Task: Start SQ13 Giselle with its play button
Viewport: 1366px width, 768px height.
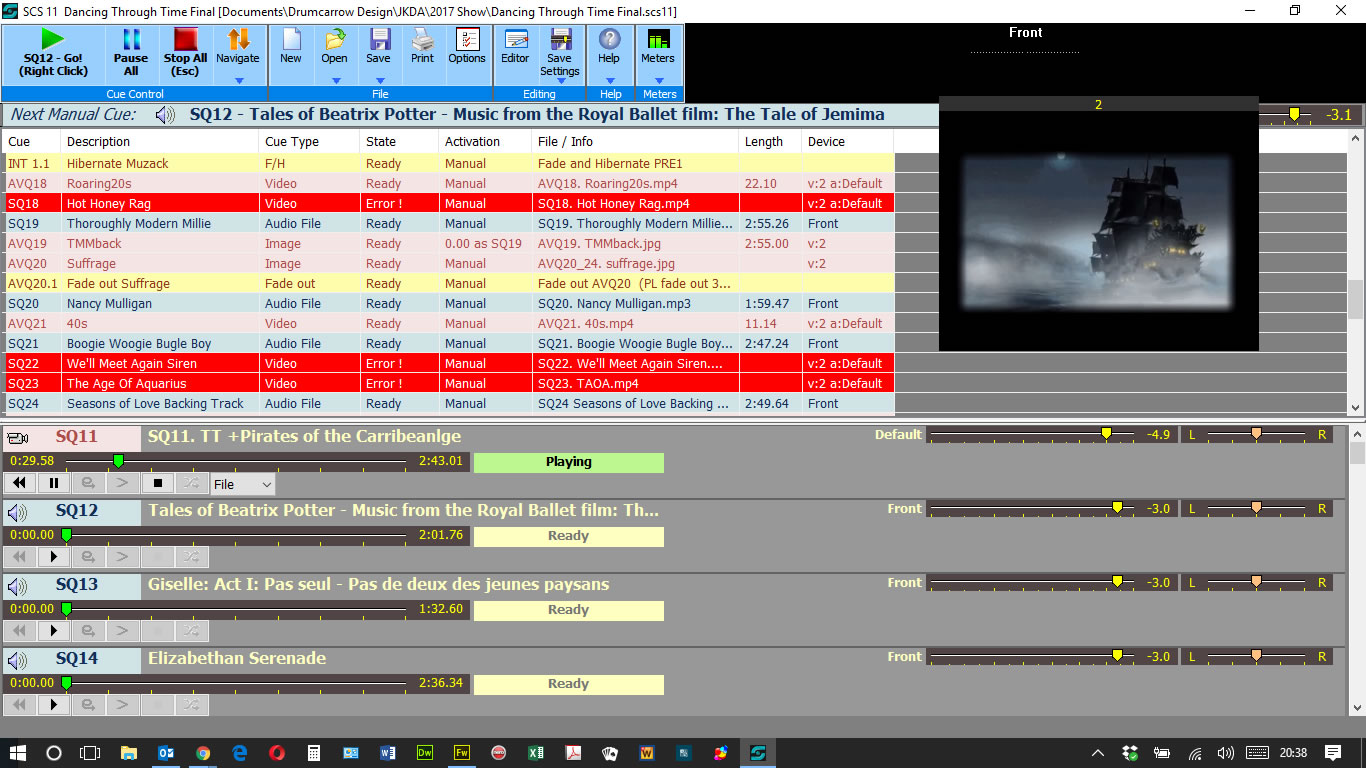Action: tap(54, 632)
